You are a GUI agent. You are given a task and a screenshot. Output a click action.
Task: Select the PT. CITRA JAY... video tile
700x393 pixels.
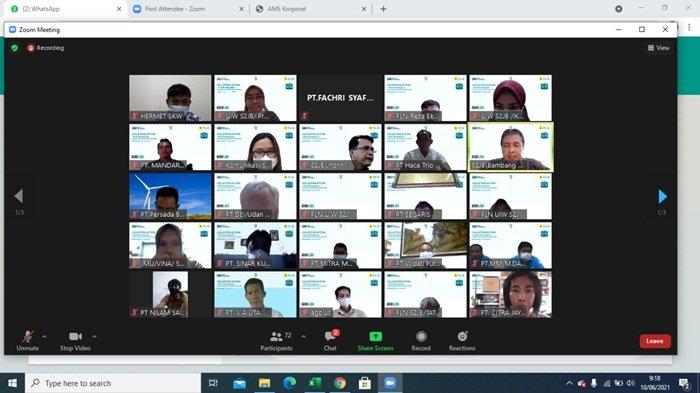(x=511, y=294)
